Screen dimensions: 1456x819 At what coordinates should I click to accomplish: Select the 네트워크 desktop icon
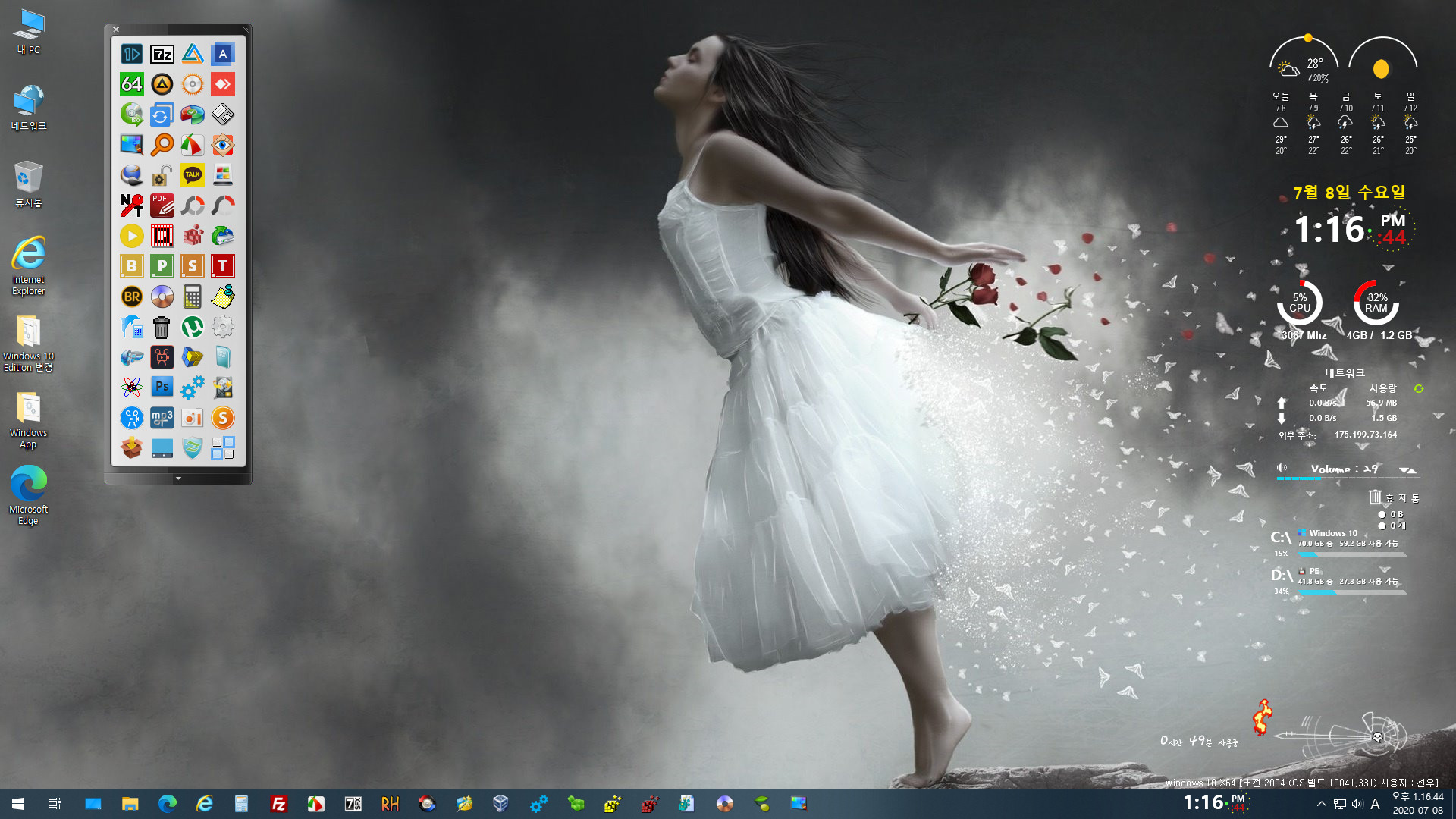(x=29, y=108)
